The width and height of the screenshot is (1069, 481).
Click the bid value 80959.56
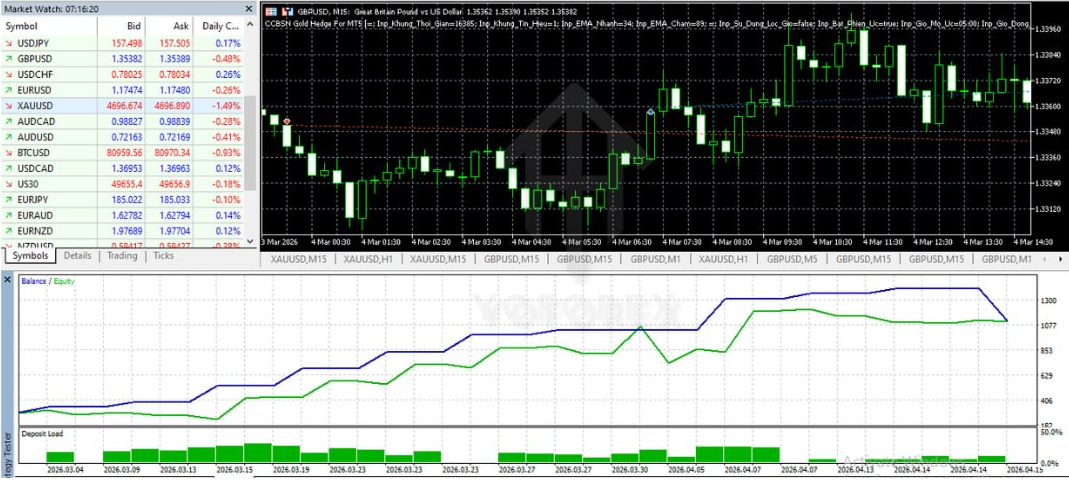point(125,153)
